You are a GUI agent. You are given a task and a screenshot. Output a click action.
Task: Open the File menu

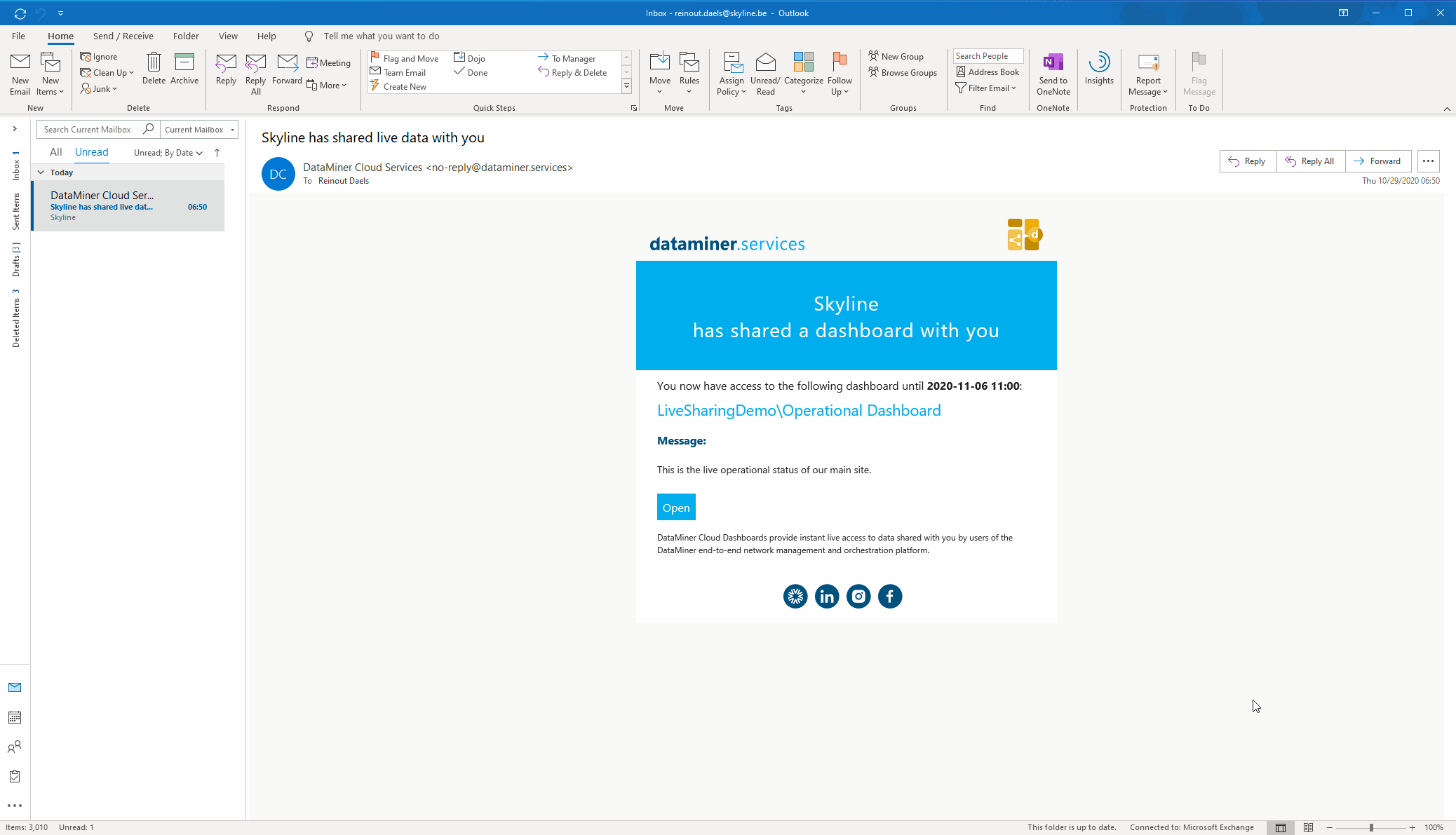click(19, 36)
